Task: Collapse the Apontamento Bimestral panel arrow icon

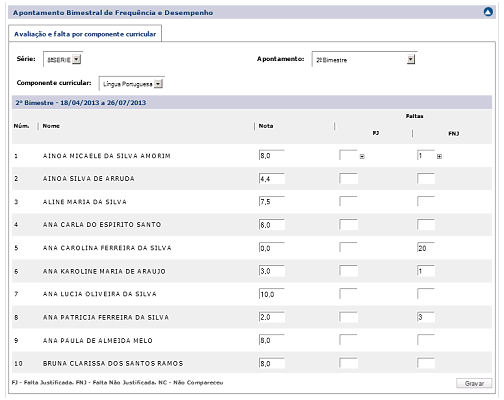Action: point(488,12)
